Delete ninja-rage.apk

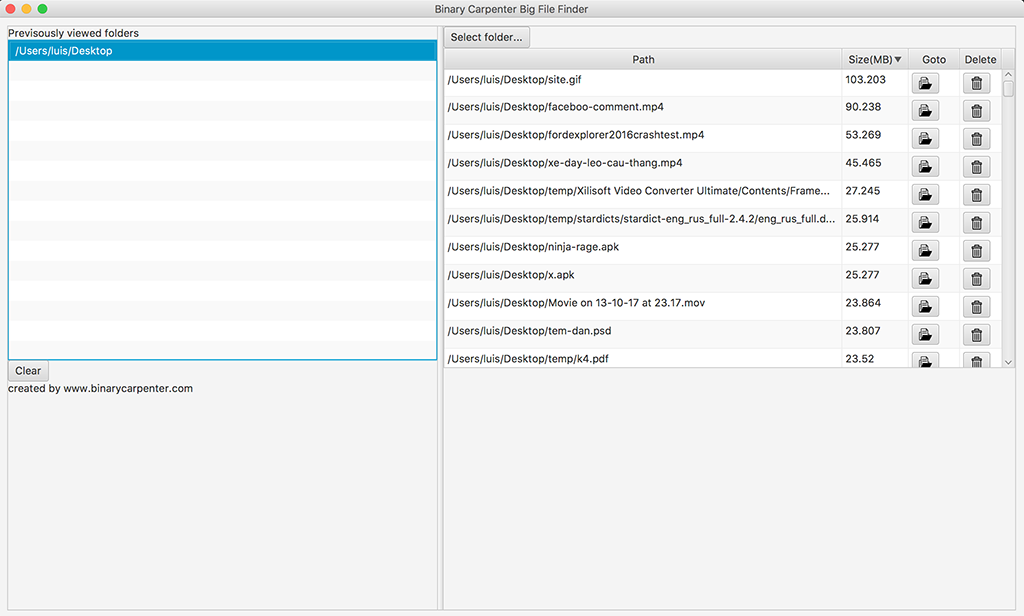coord(976,251)
